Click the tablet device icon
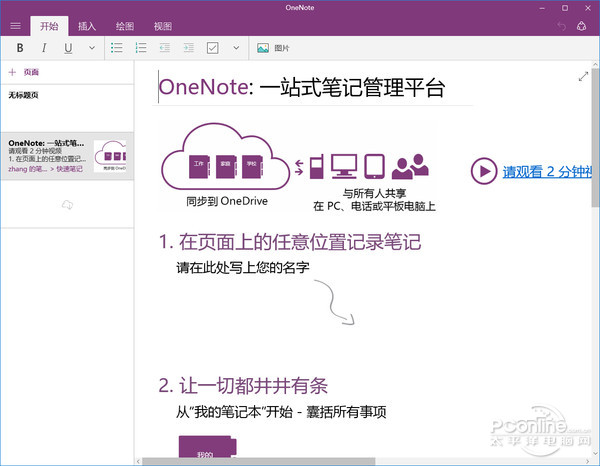 (x=375, y=166)
